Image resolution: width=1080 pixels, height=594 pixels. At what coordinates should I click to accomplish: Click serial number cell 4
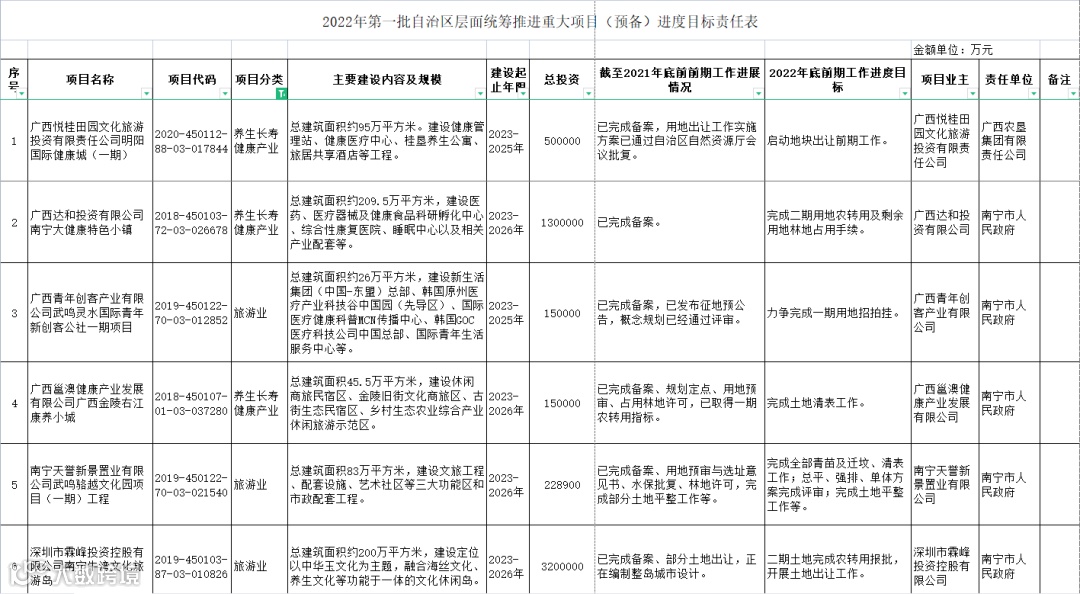(14, 402)
